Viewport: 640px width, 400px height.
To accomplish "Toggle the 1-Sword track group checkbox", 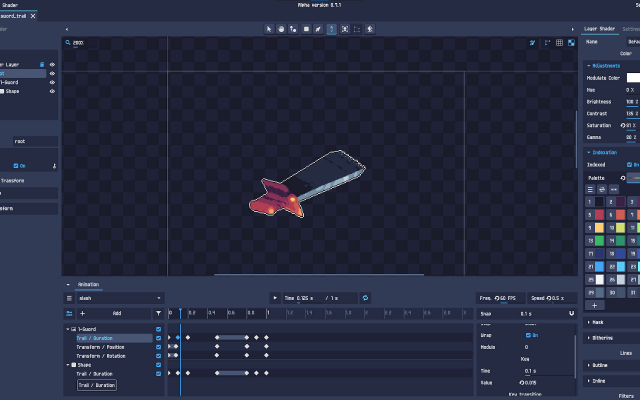I will coord(158,329).
